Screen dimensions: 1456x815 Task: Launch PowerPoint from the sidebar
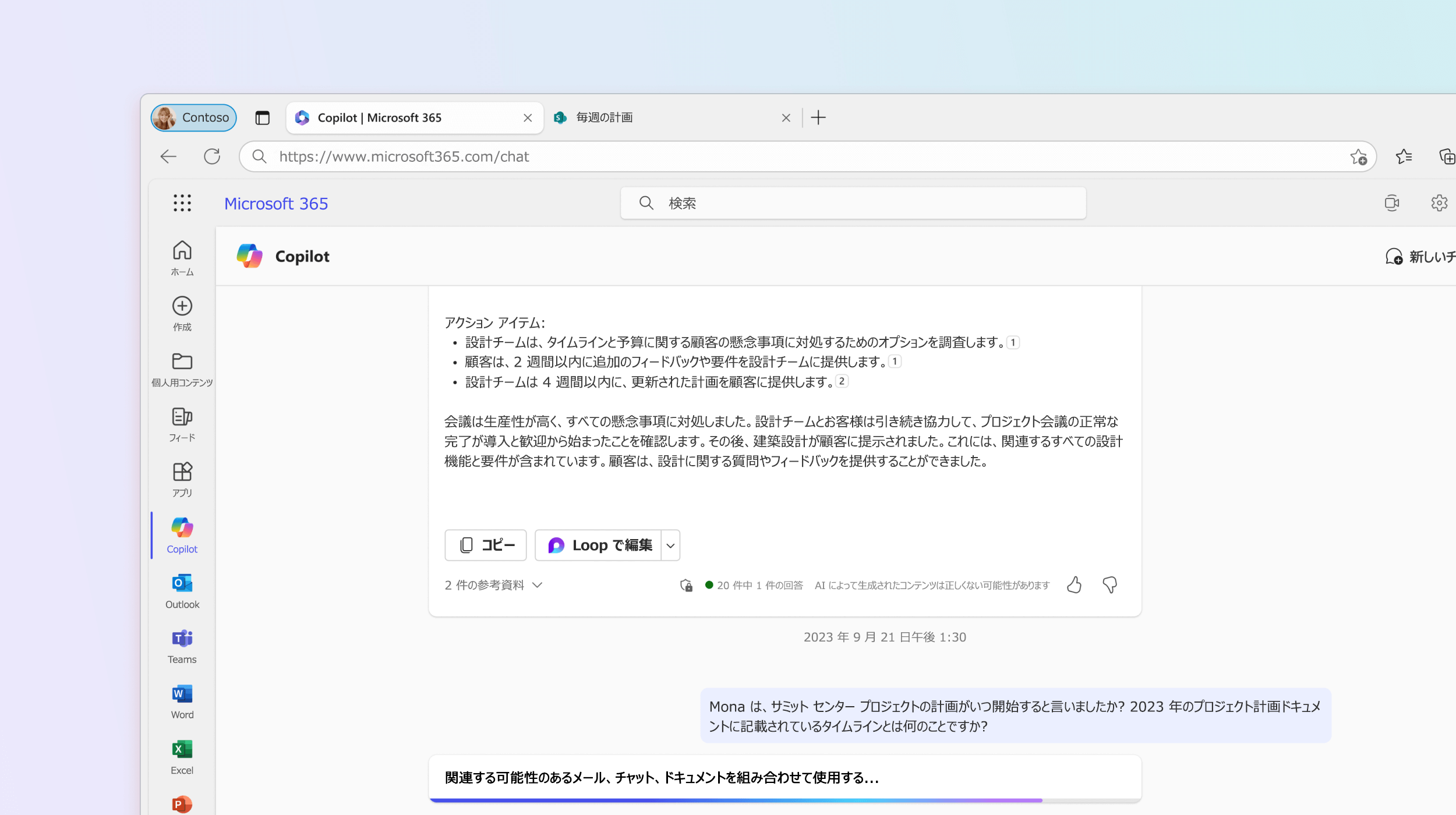coord(182,804)
